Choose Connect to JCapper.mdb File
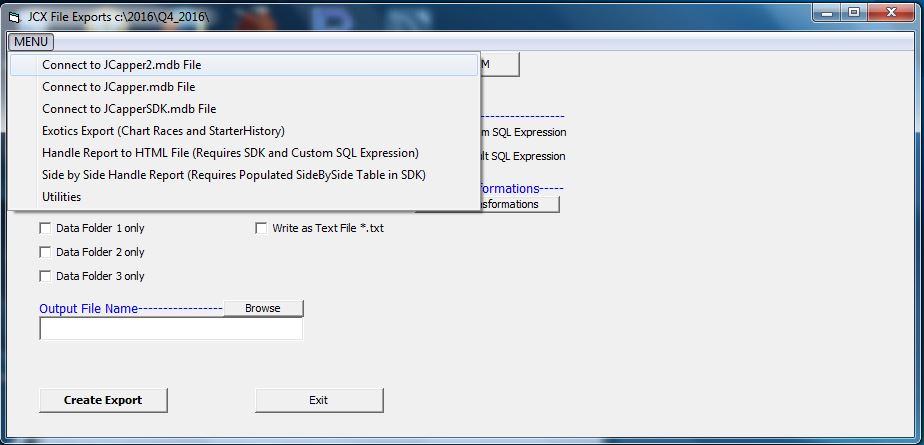 (x=118, y=87)
